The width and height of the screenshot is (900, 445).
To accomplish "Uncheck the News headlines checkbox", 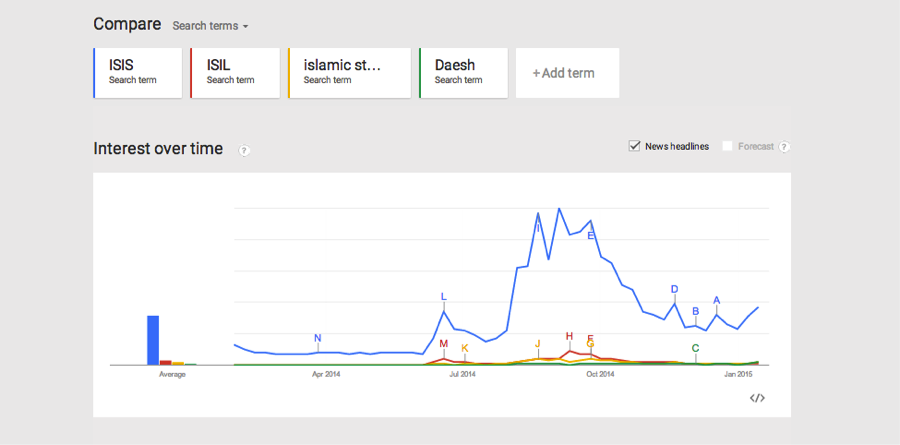I will tap(634, 146).
